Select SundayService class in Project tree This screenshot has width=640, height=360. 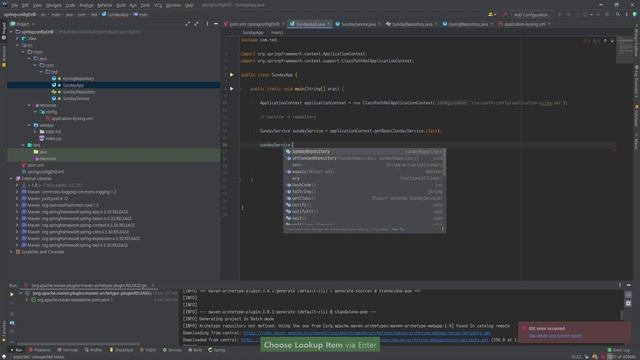click(x=72, y=98)
